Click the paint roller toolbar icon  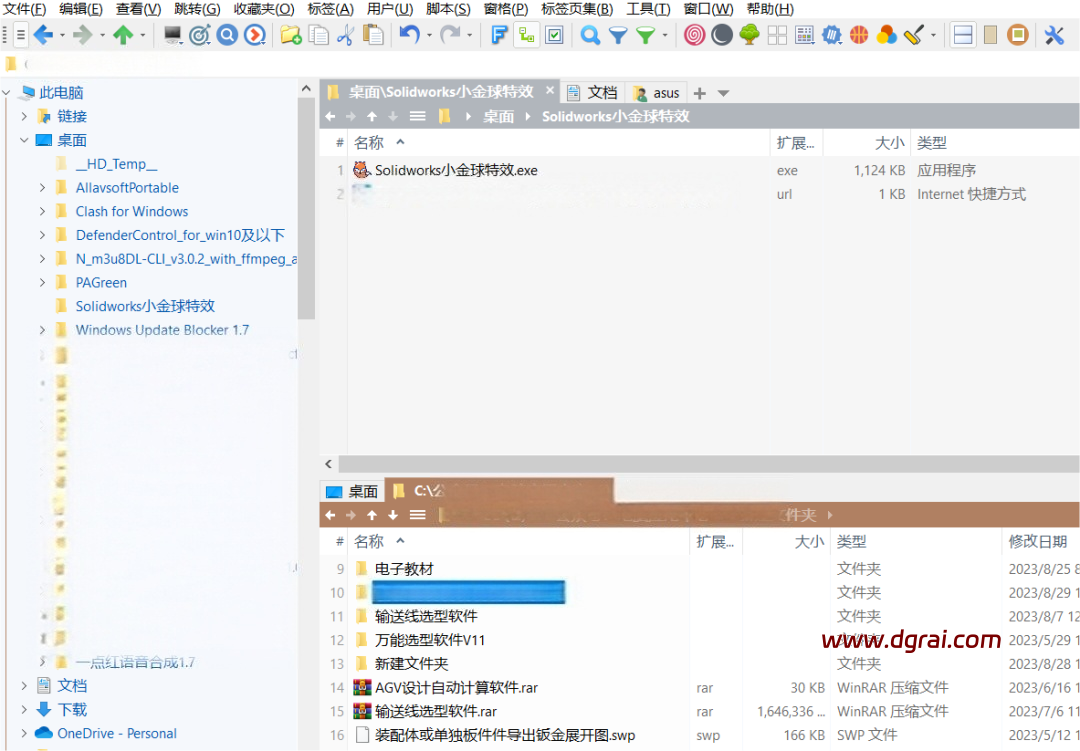913,35
